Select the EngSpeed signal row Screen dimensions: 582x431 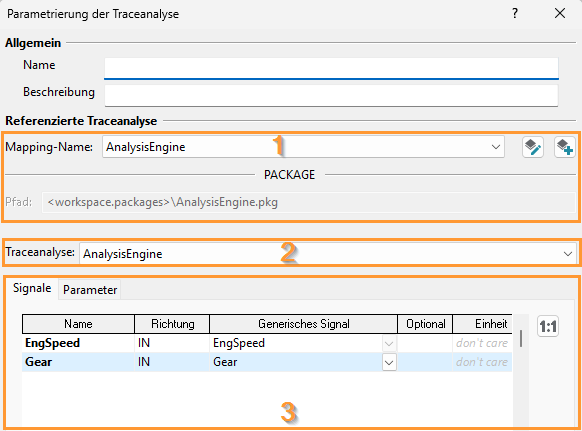[267, 343]
